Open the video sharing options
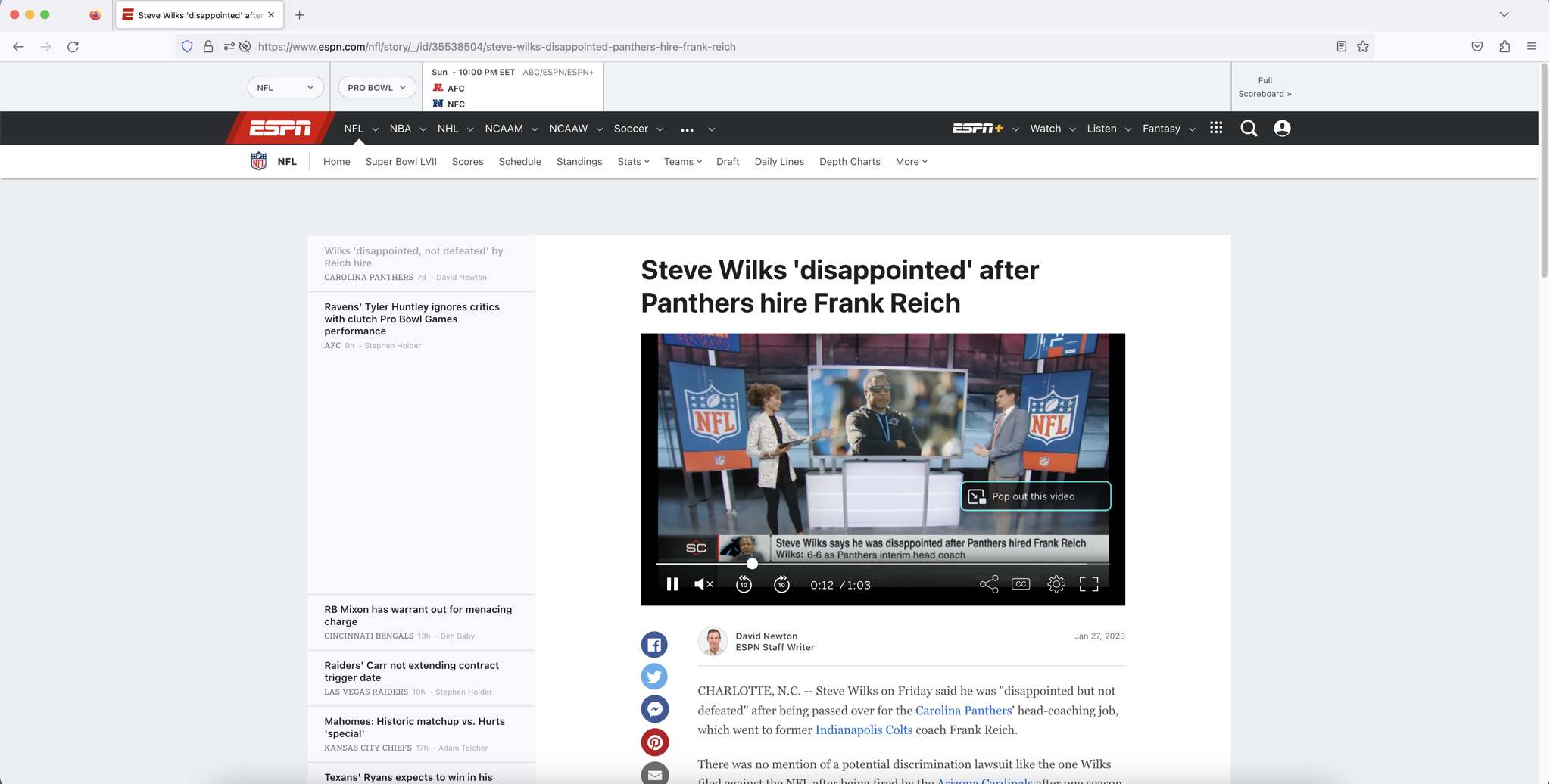The width and height of the screenshot is (1550, 784). (989, 583)
